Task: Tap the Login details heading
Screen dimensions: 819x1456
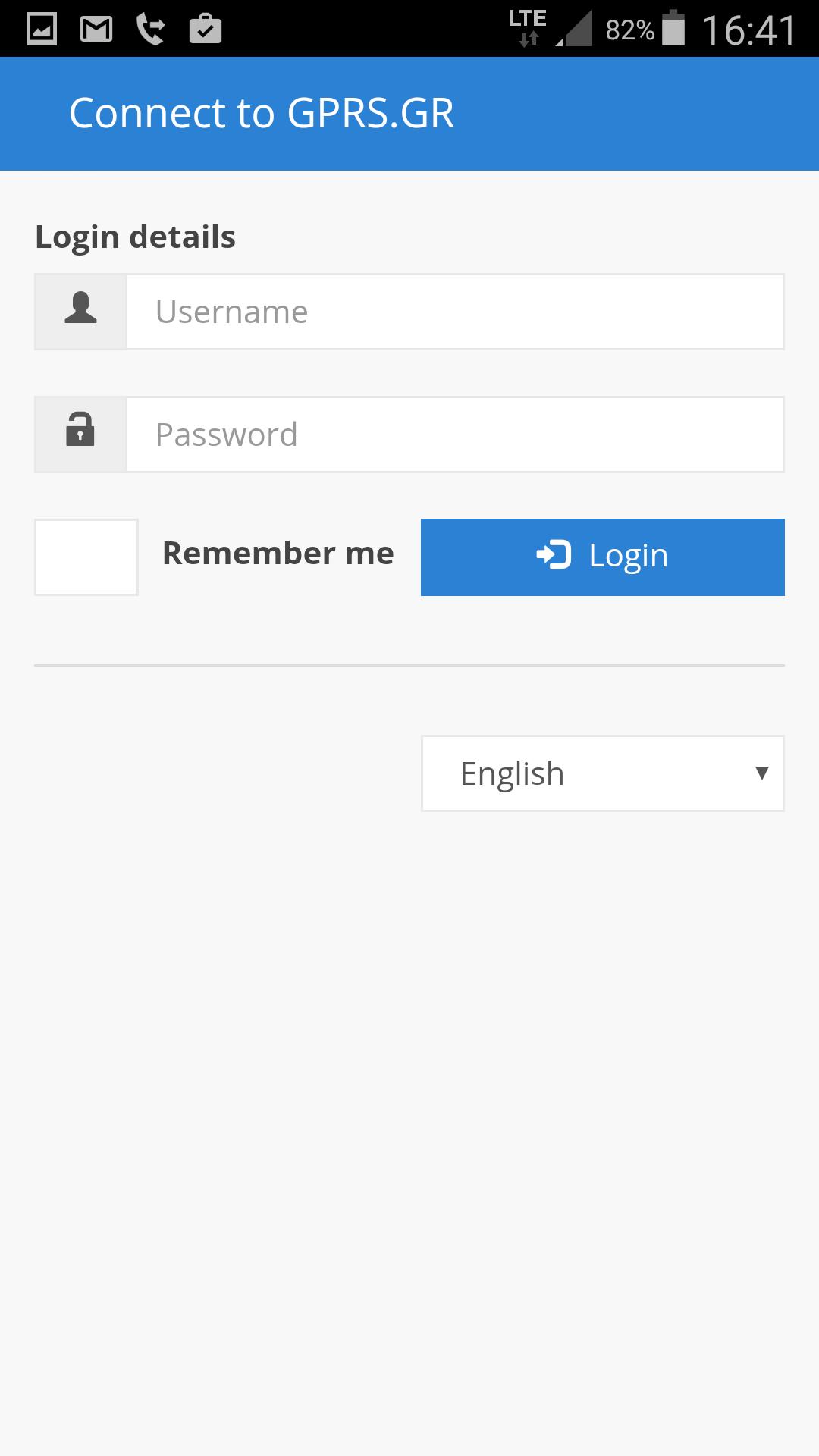Action: 136,237
